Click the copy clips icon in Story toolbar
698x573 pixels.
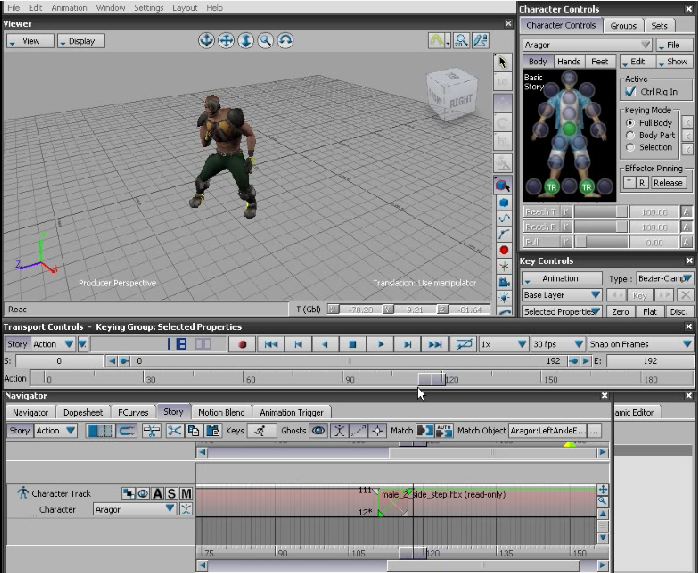(193, 431)
